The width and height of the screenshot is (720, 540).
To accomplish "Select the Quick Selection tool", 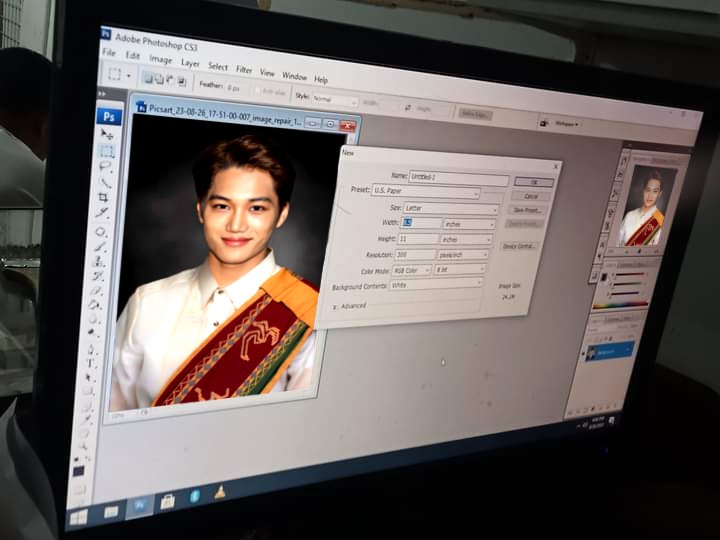I will 104,182.
